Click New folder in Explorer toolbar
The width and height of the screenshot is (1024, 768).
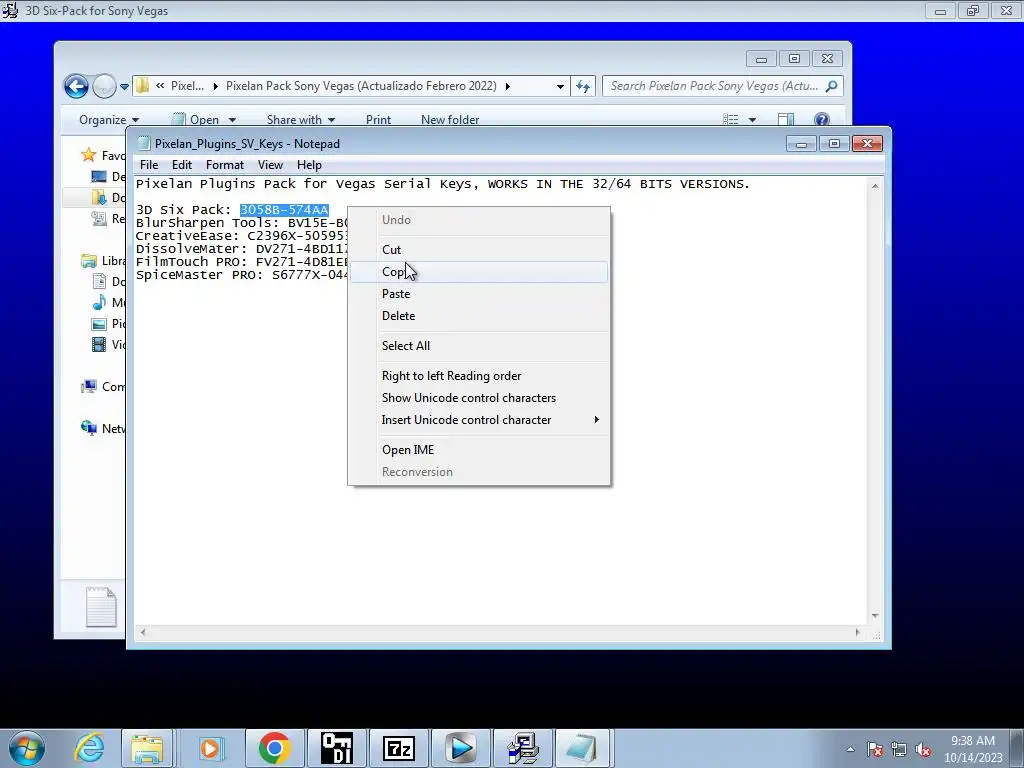[450, 120]
